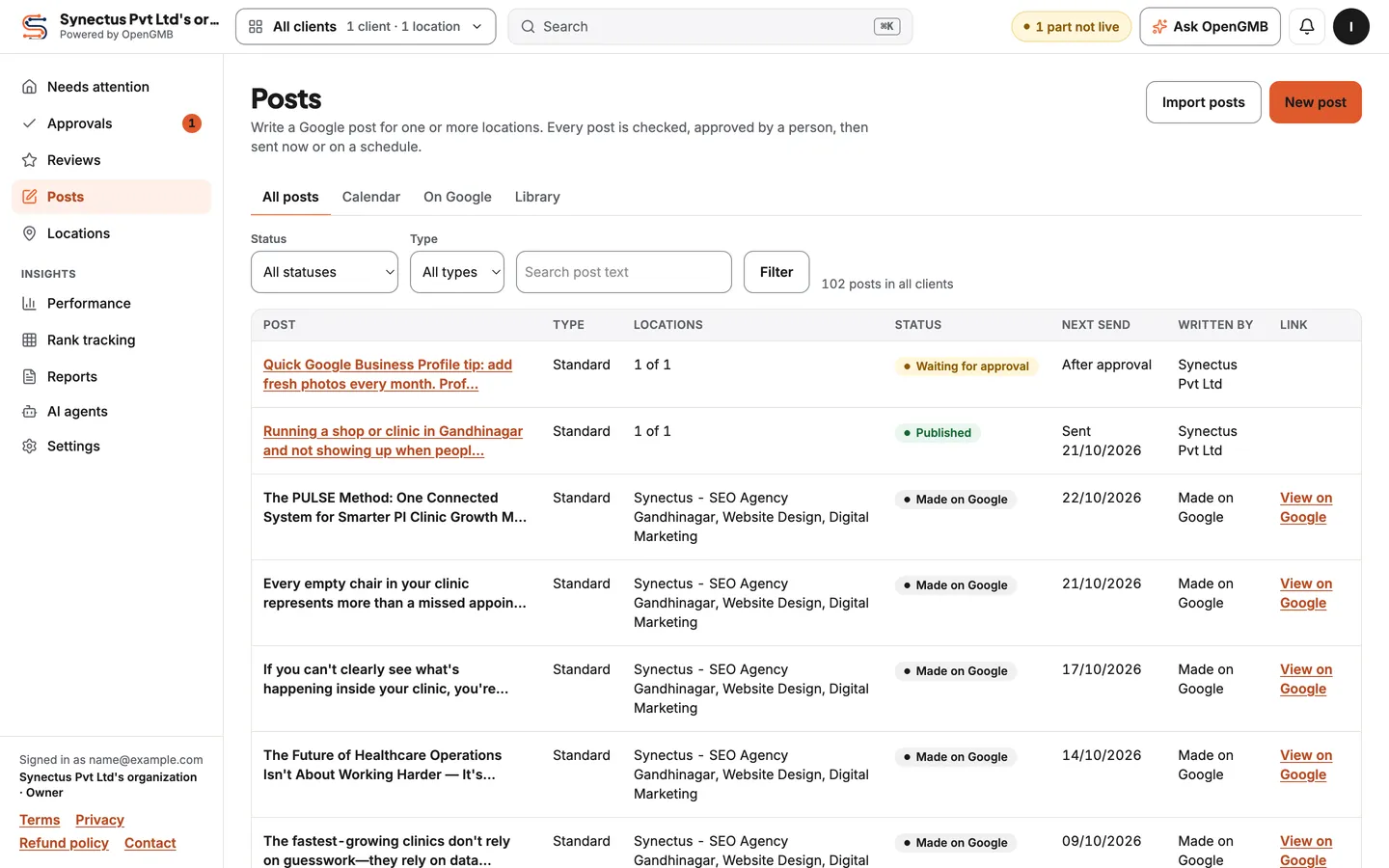The height and width of the screenshot is (868, 1389).
Task: Click the Published status badge
Action: 938,433
